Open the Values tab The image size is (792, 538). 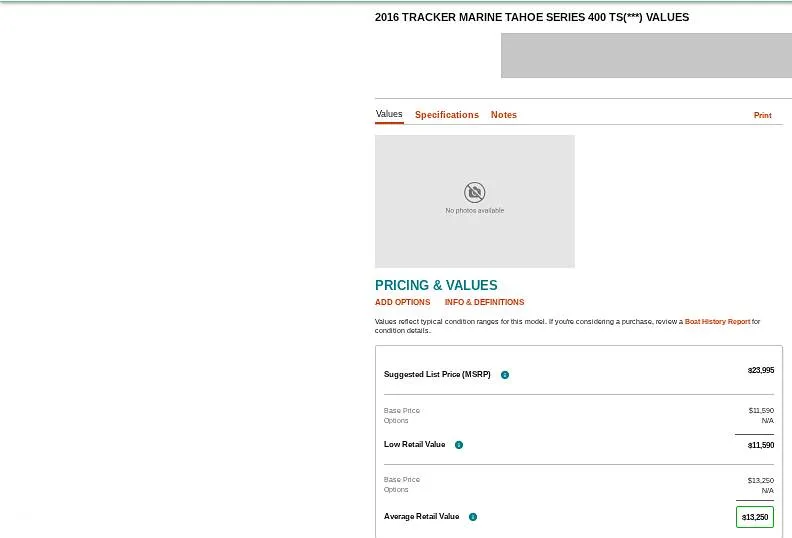coord(389,114)
